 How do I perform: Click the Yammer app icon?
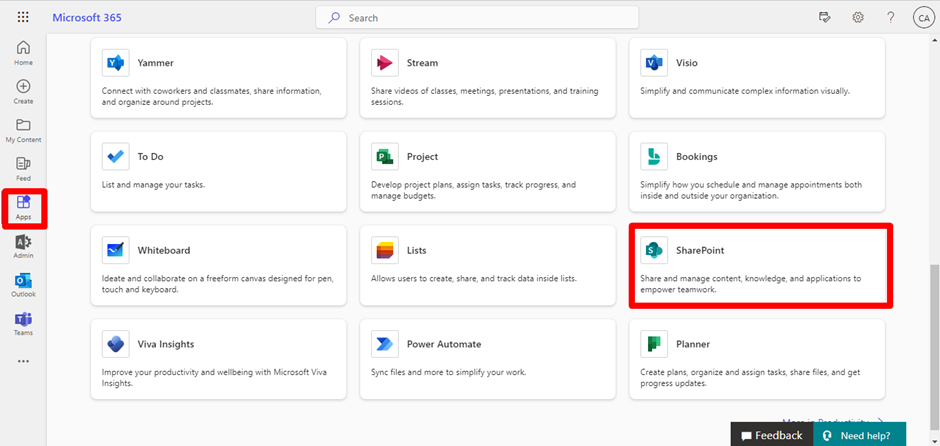116,63
